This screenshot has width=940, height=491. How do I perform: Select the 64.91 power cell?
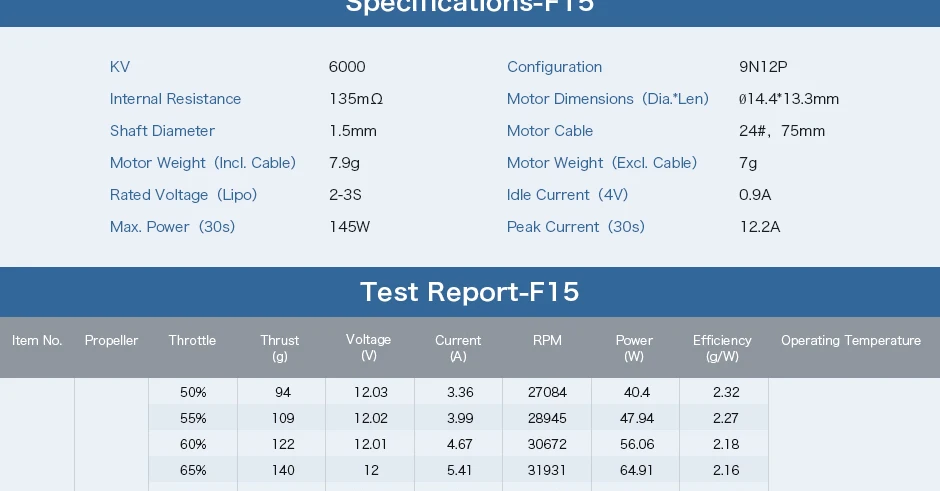pos(636,470)
